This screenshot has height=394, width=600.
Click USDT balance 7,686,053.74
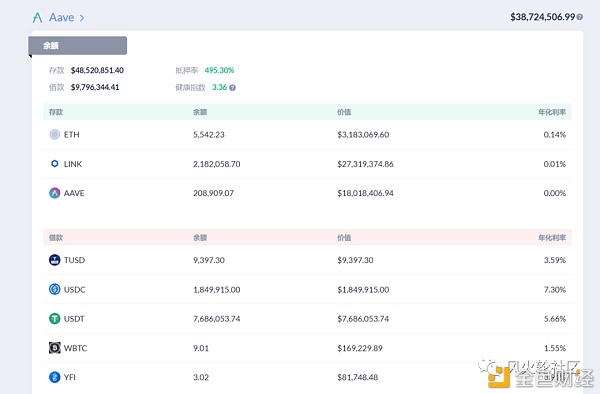click(x=217, y=319)
